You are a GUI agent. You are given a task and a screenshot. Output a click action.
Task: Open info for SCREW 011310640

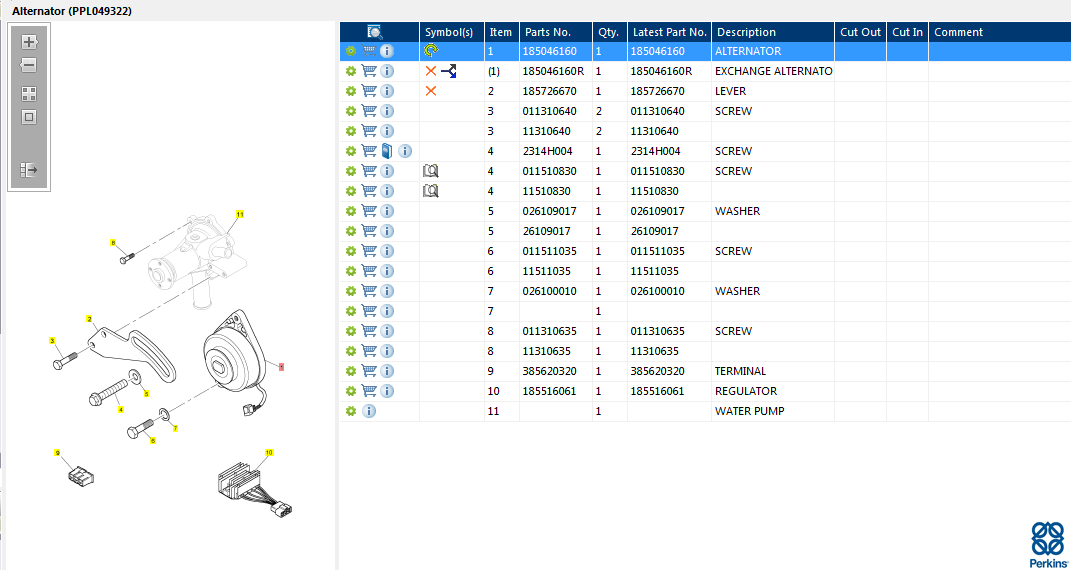(x=387, y=111)
